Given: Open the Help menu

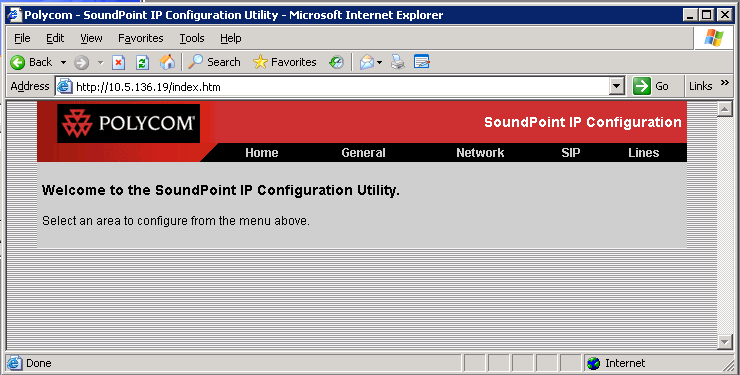Looking at the screenshot, I should [x=231, y=38].
